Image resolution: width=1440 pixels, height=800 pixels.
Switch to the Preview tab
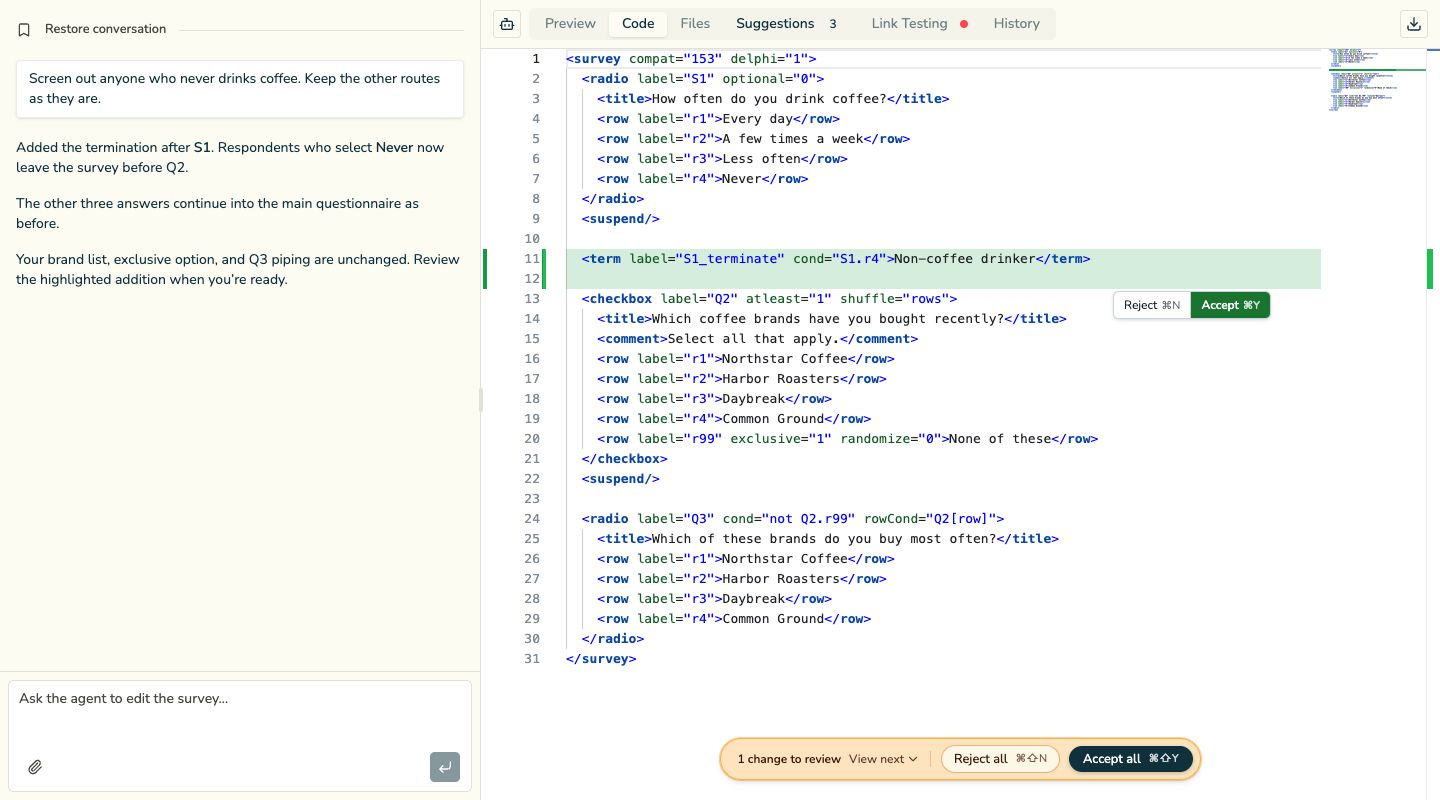570,24
